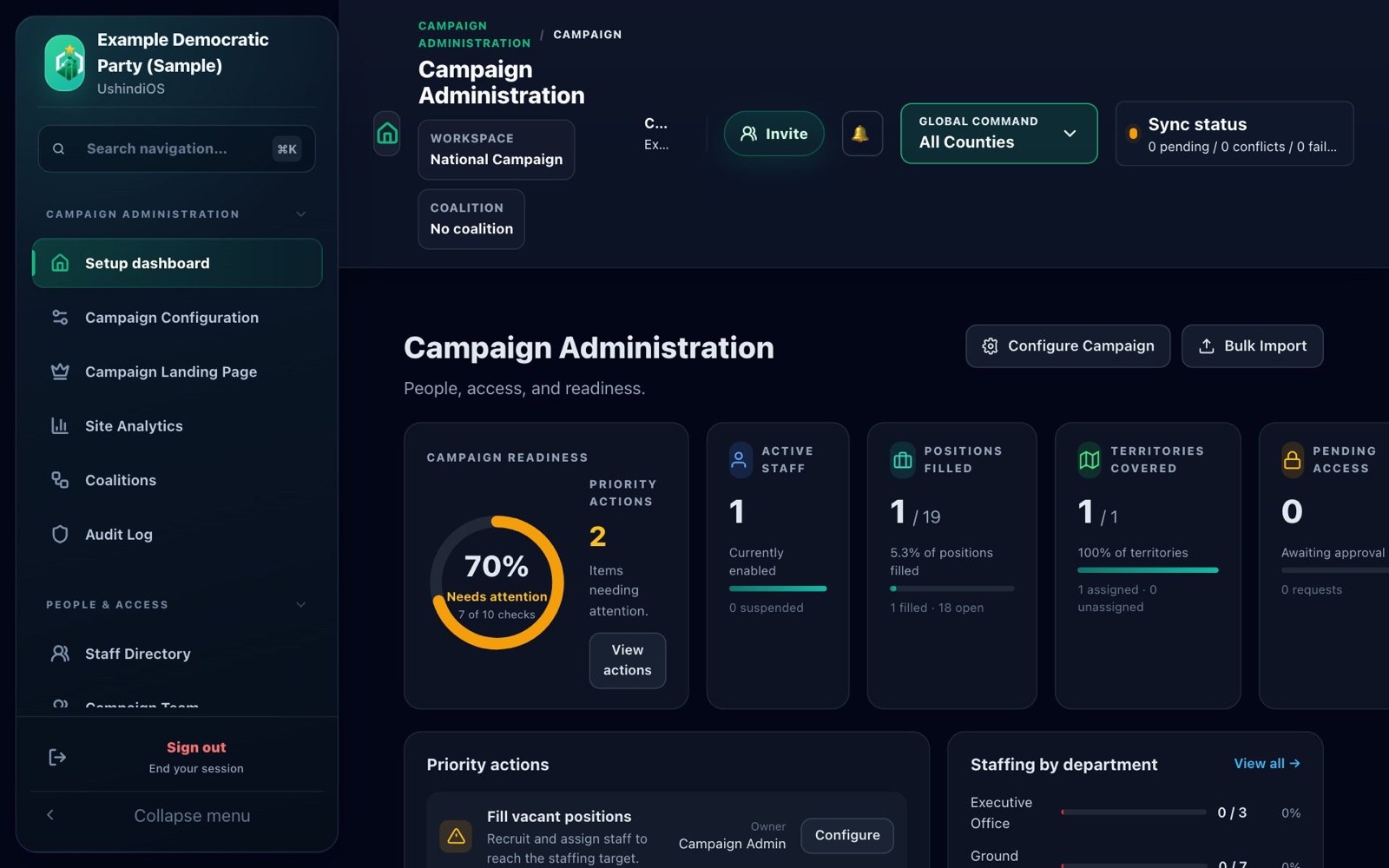This screenshot has height=868, width=1389.
Task: Click the Territories Covered progress bar
Action: (1148, 570)
